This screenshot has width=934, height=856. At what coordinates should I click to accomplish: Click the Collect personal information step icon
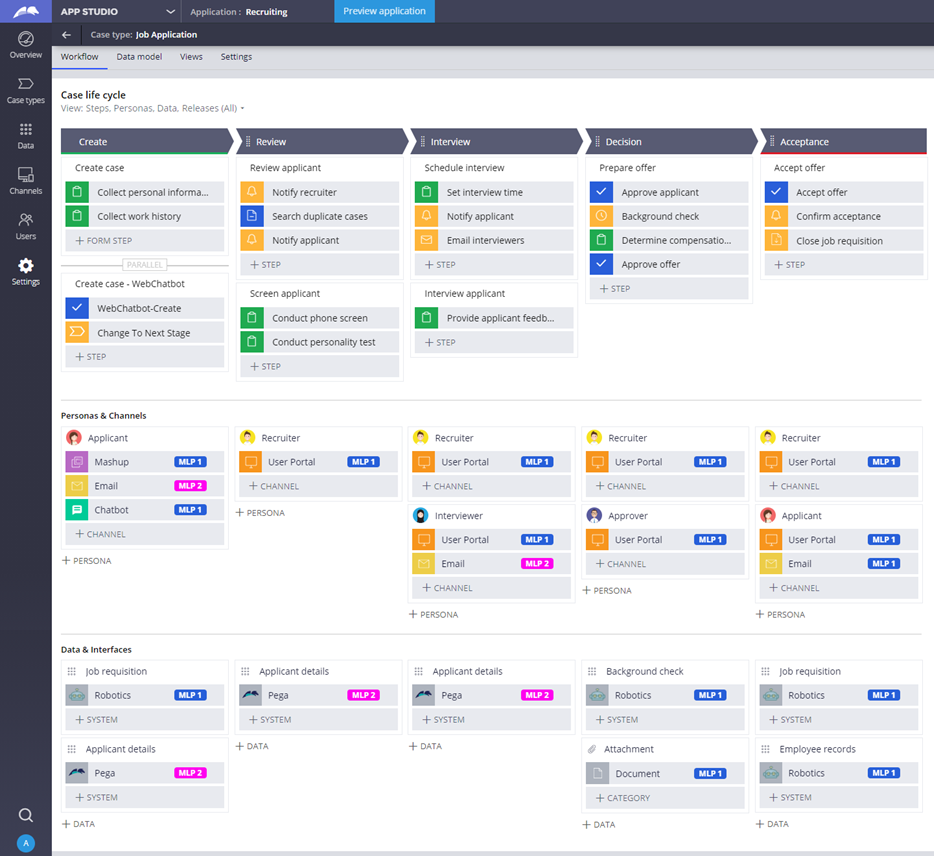(77, 192)
